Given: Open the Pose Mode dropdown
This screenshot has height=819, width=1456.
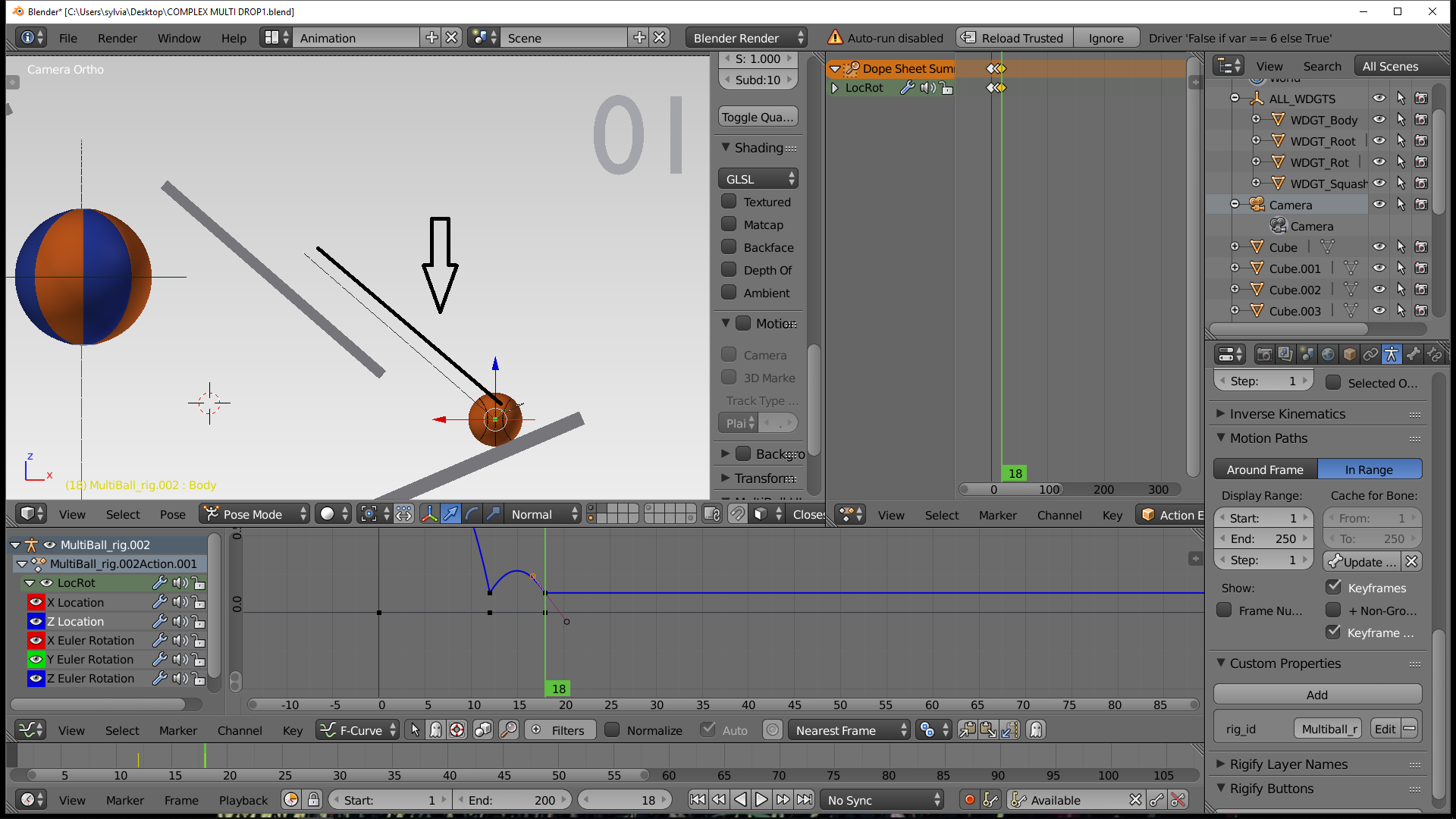Looking at the screenshot, I should pyautogui.click(x=254, y=513).
